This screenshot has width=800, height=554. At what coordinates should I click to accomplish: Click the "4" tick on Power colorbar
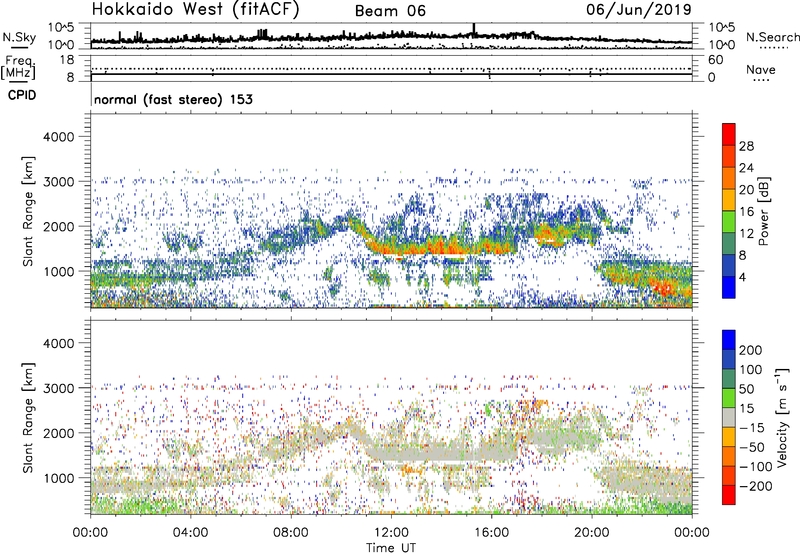point(743,277)
